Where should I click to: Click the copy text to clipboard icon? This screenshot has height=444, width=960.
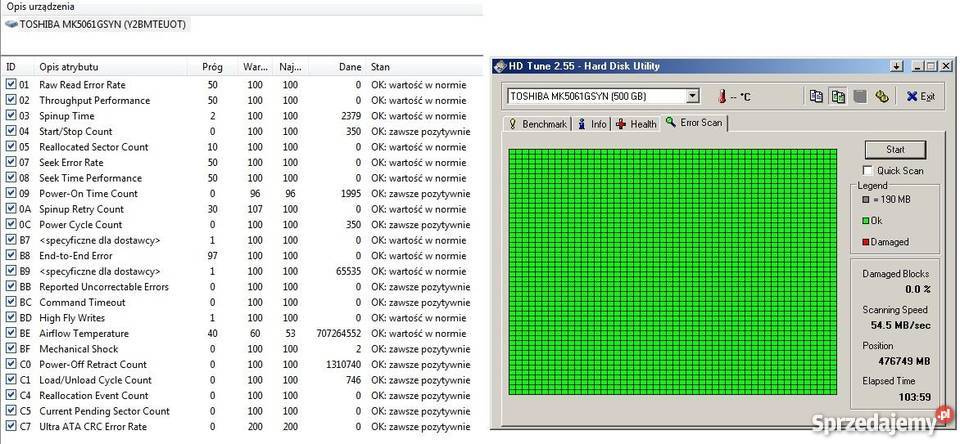coord(817,96)
